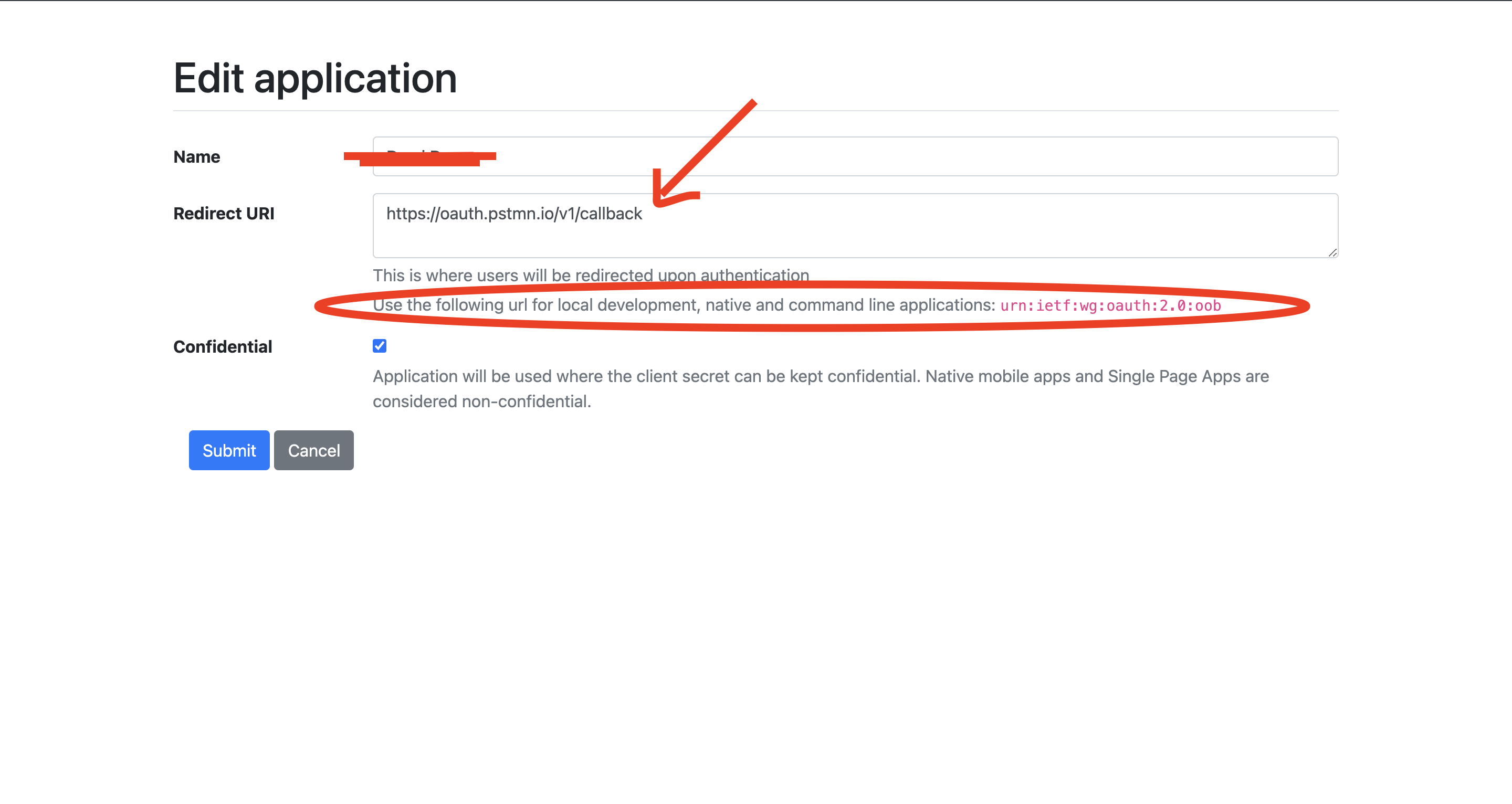Click the Edit application heading
Viewport: 1512px width, 804px height.
pos(314,78)
